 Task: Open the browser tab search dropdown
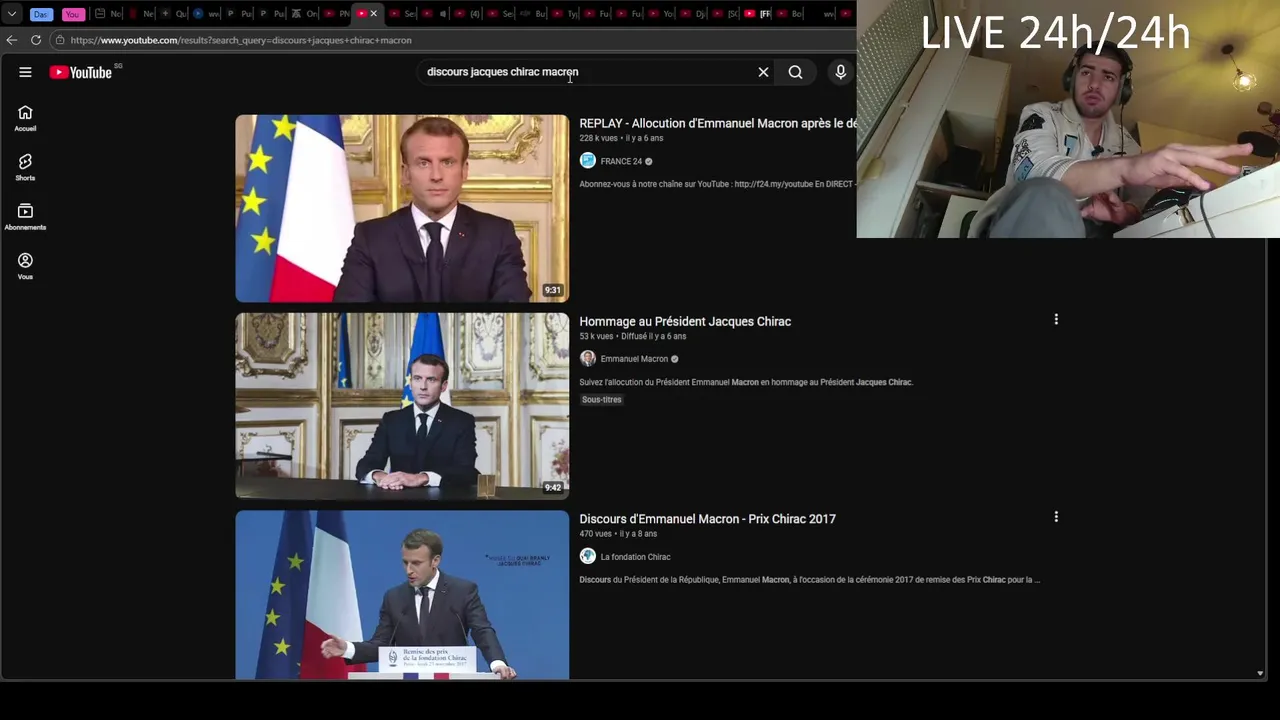coord(12,14)
